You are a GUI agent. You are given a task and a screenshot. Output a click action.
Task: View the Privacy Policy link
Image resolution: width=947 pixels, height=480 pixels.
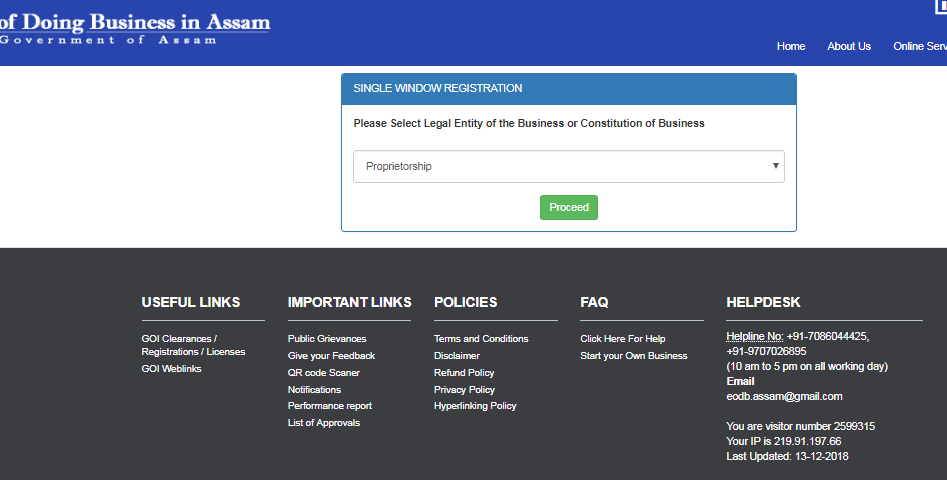click(x=464, y=390)
